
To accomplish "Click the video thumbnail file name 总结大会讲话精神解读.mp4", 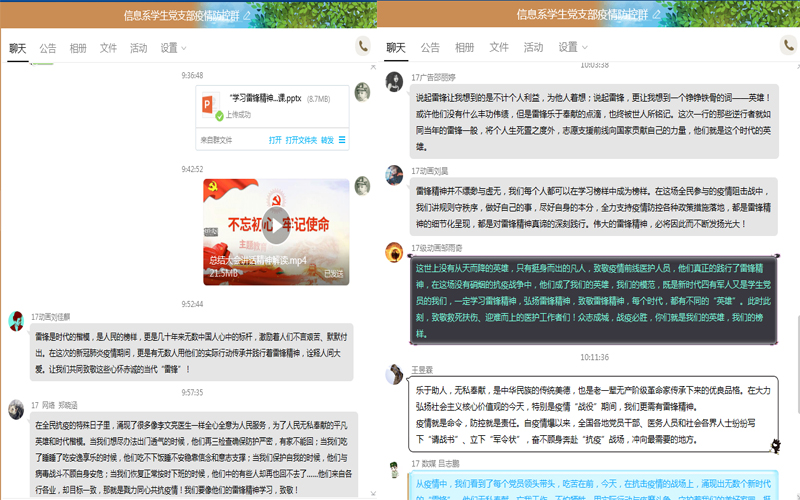I will click(258, 260).
